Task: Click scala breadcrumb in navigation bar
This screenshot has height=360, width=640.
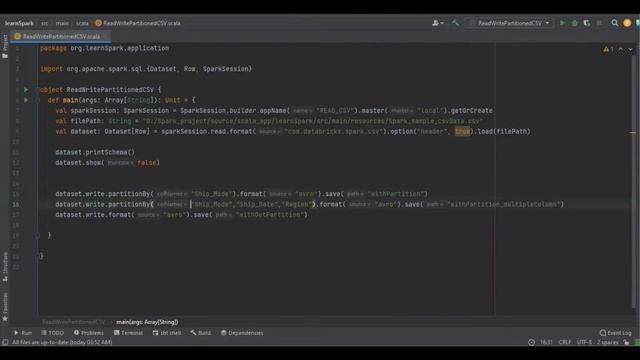Action: (82, 23)
